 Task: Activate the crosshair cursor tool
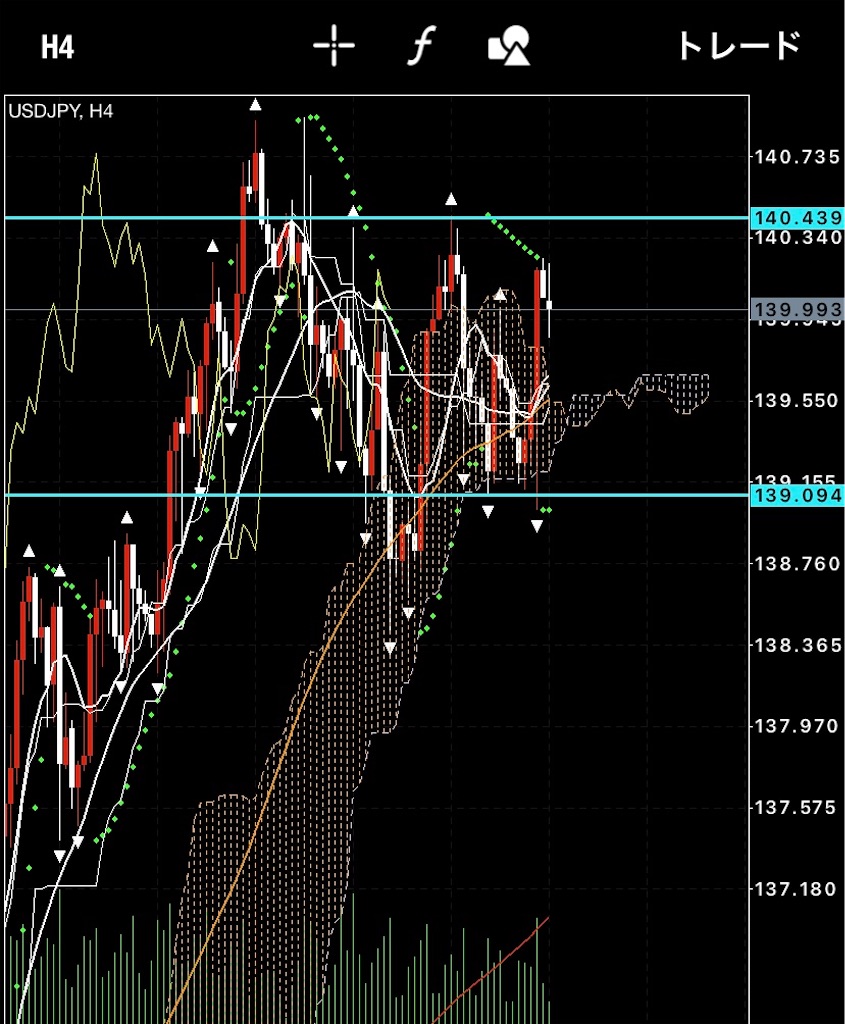(334, 46)
